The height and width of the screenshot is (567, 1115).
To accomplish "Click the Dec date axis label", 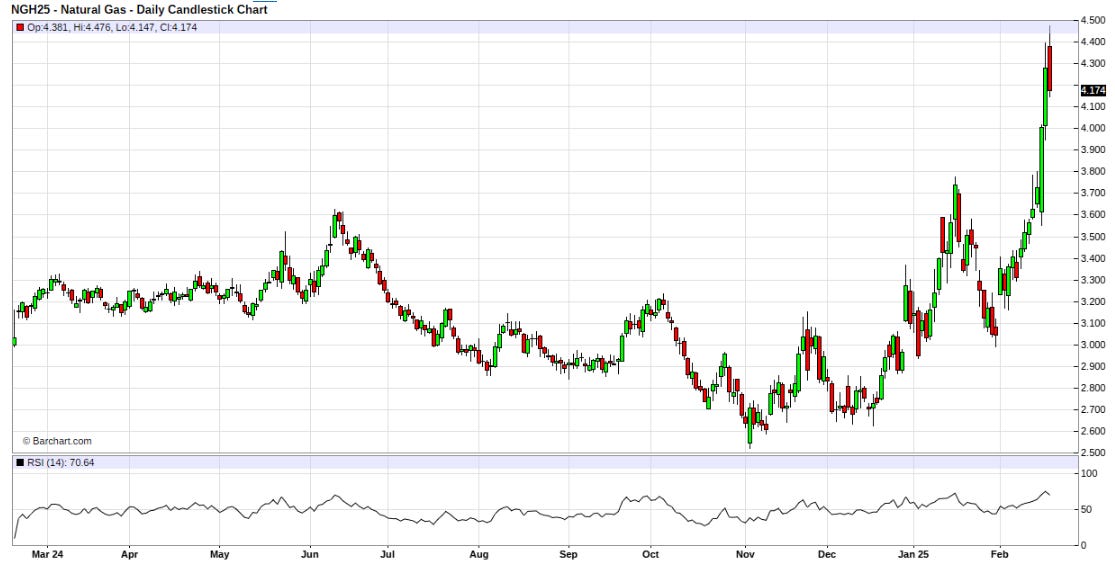I will pos(826,553).
